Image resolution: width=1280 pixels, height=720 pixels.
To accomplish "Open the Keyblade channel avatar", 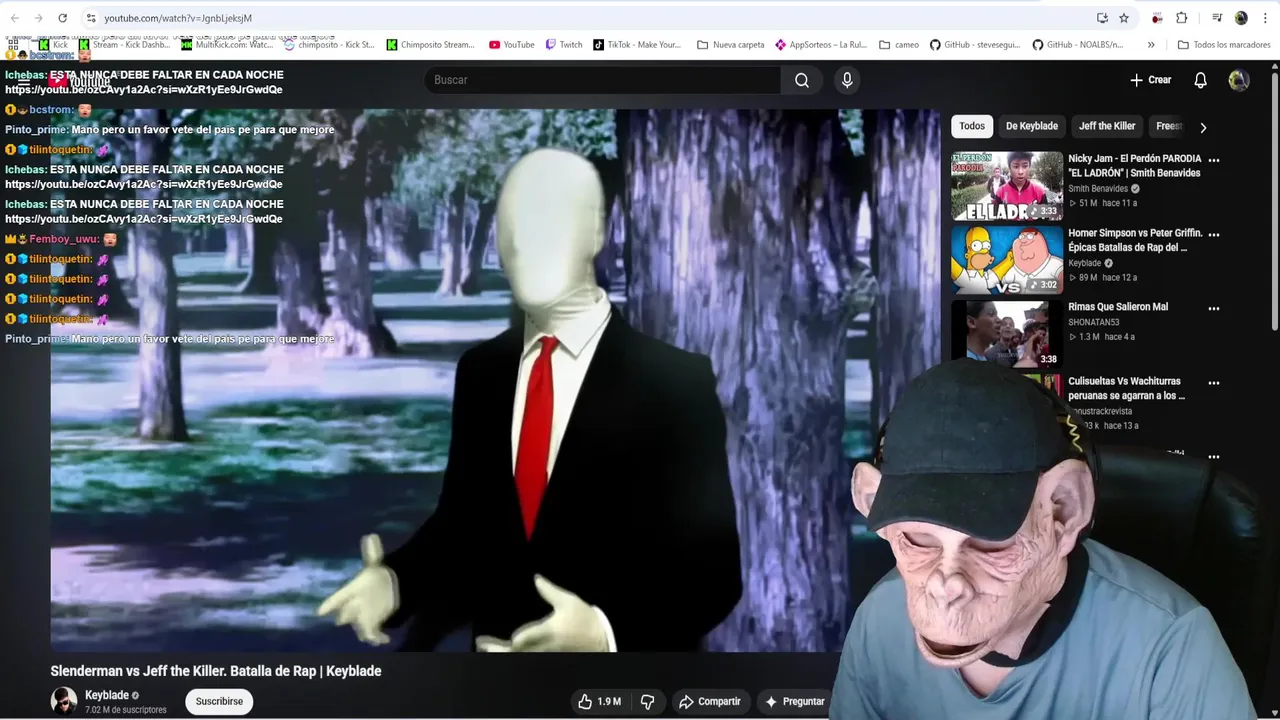I will coord(64,701).
